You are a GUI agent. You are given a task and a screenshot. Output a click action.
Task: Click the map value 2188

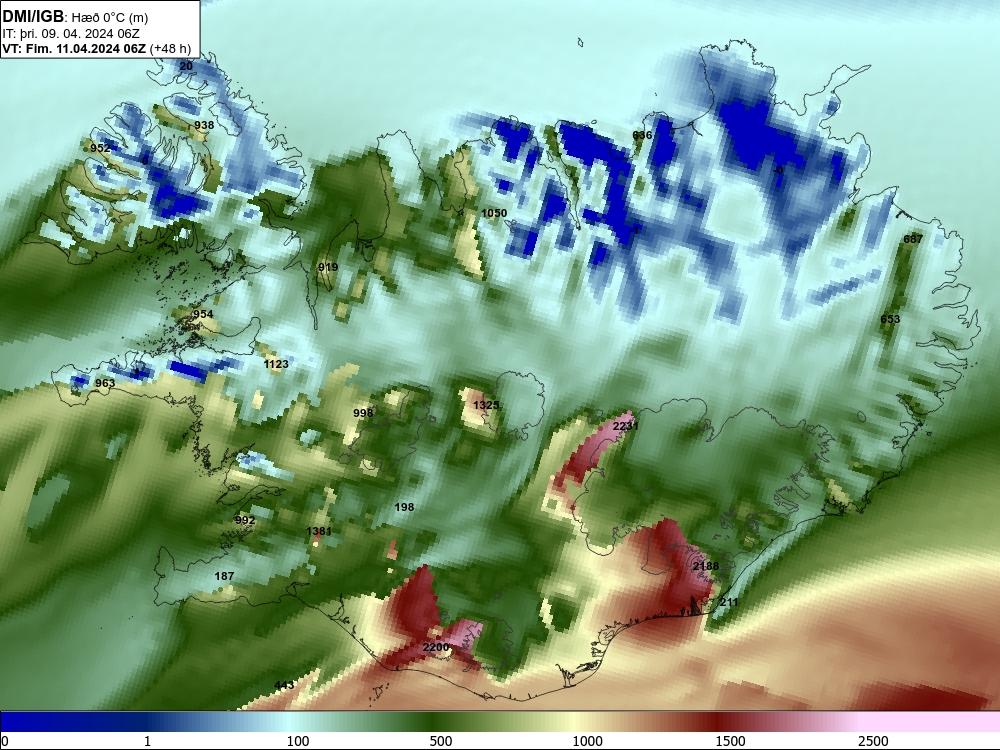[x=705, y=566]
